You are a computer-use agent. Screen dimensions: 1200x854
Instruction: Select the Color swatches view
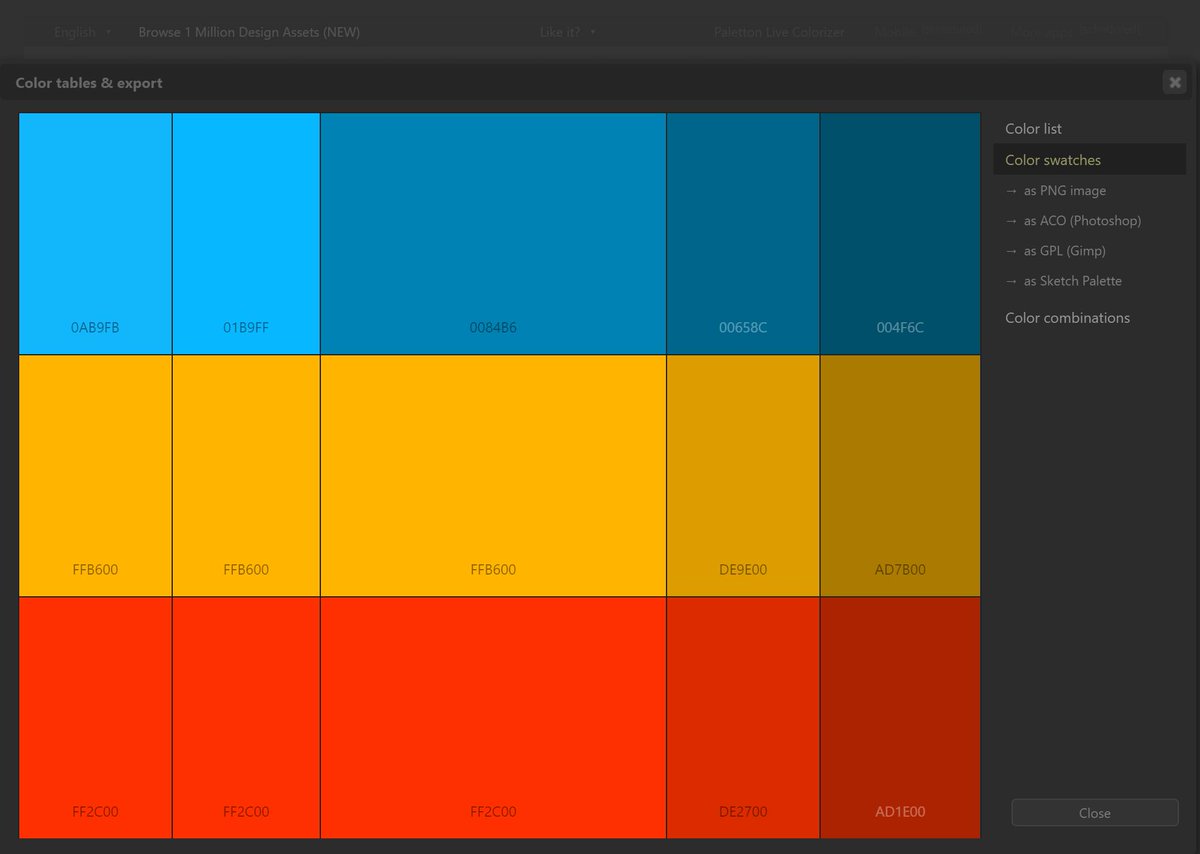[1089, 160]
